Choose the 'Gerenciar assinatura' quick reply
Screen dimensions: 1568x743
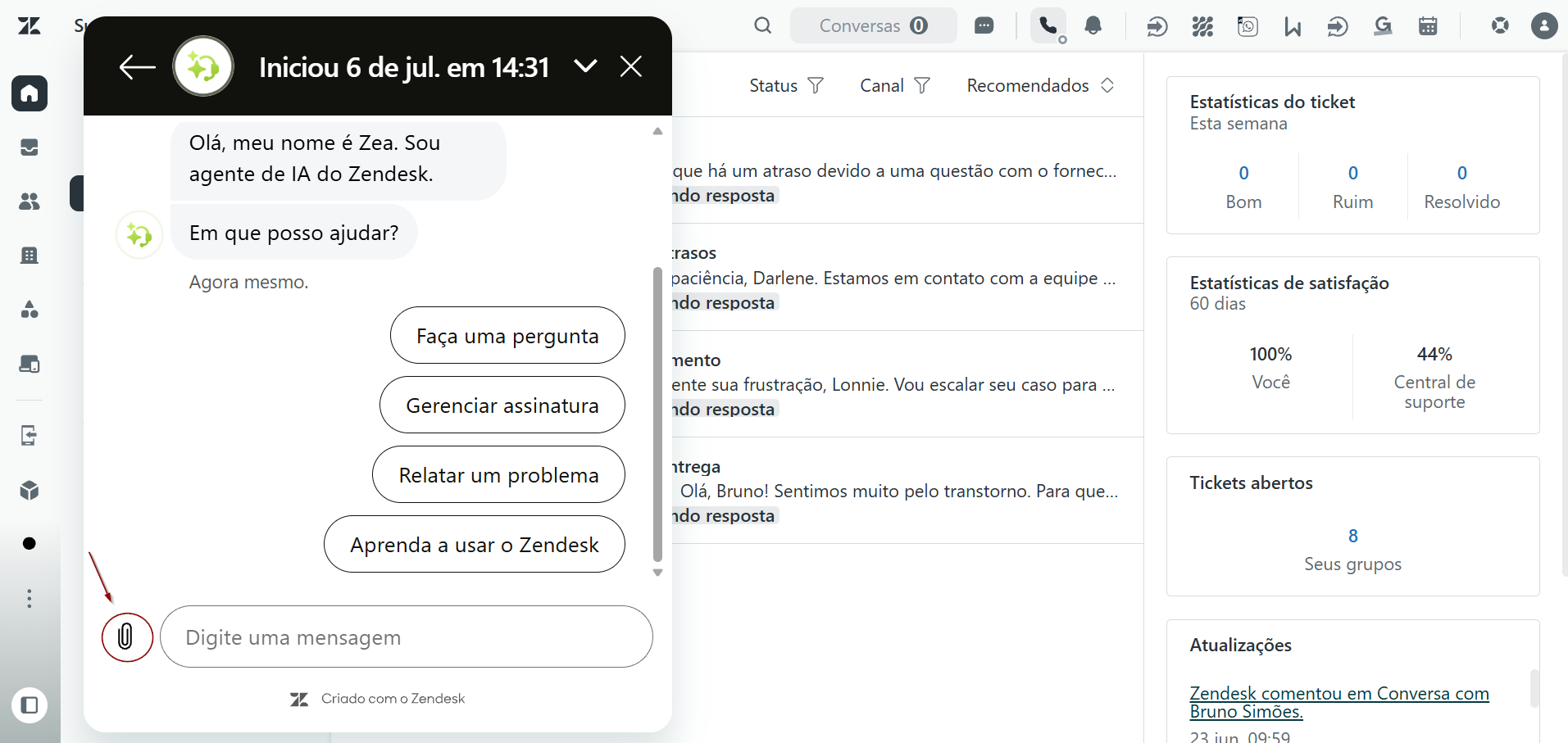502,405
